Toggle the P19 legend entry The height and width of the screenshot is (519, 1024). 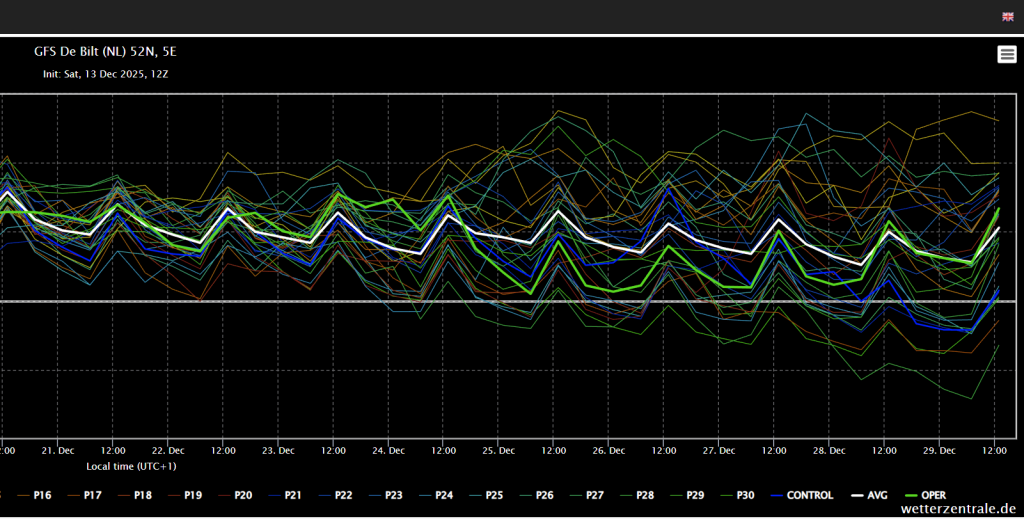193,495
